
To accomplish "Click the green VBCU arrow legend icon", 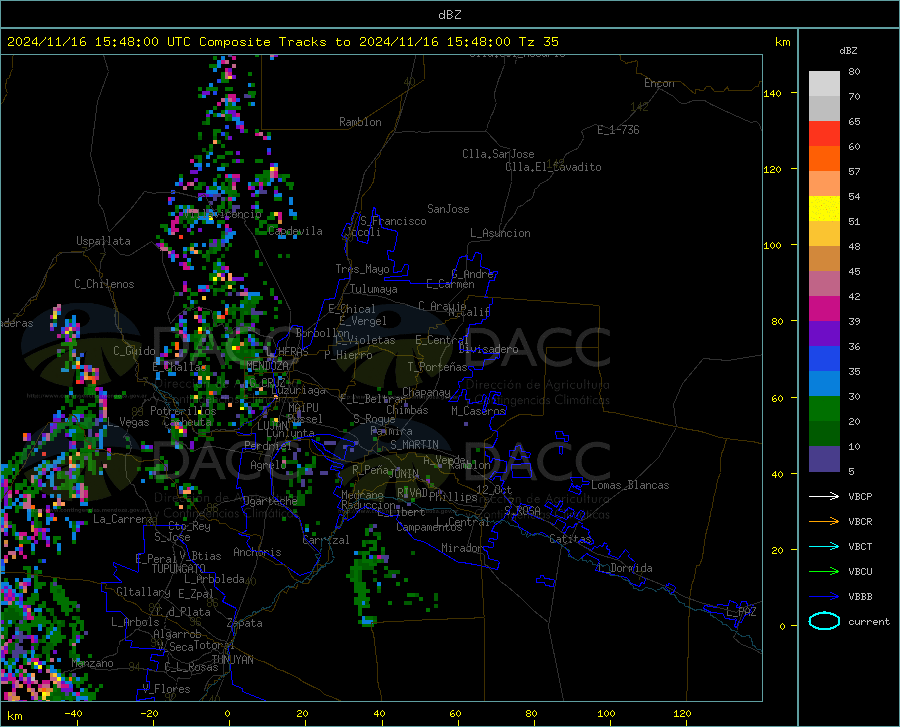I will 824,572.
